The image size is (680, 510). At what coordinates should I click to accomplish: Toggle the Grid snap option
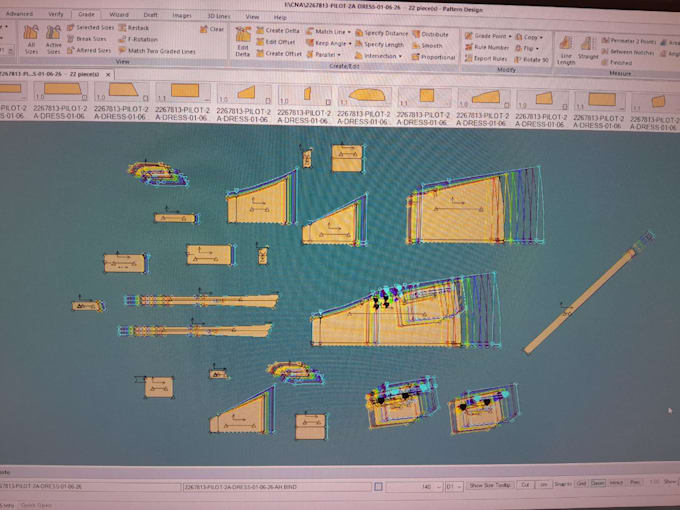(582, 484)
